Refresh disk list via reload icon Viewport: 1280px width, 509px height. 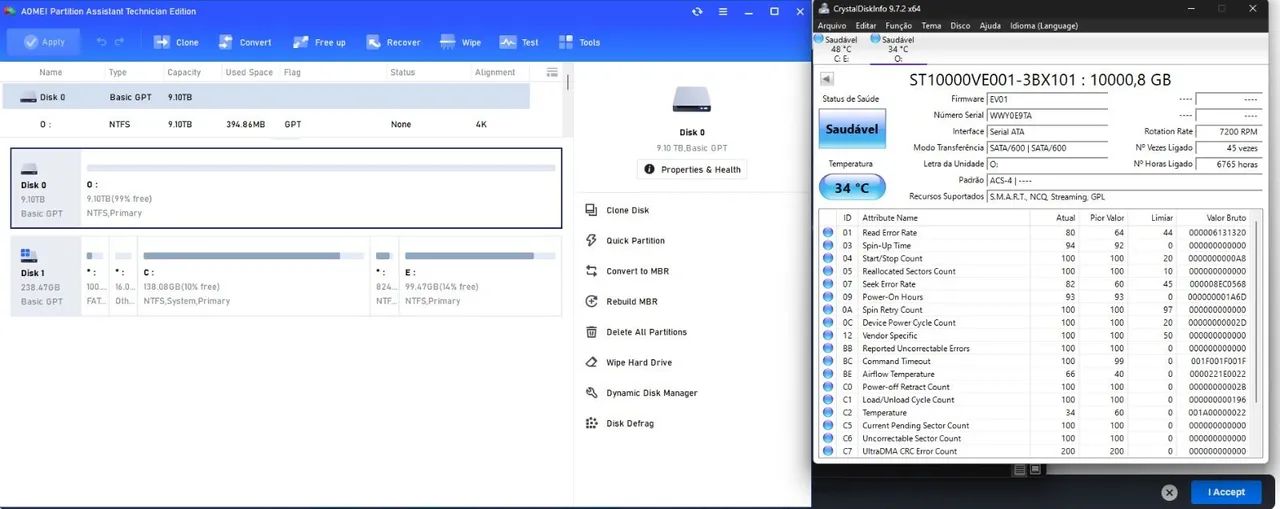(x=697, y=12)
